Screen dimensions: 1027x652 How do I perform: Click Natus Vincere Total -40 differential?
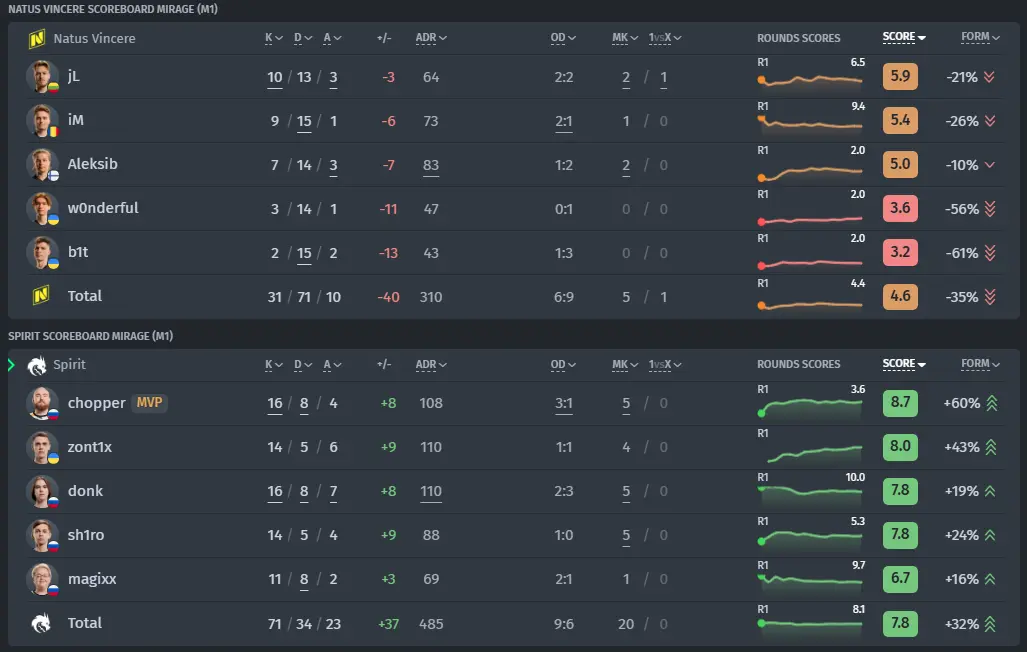(x=388, y=297)
